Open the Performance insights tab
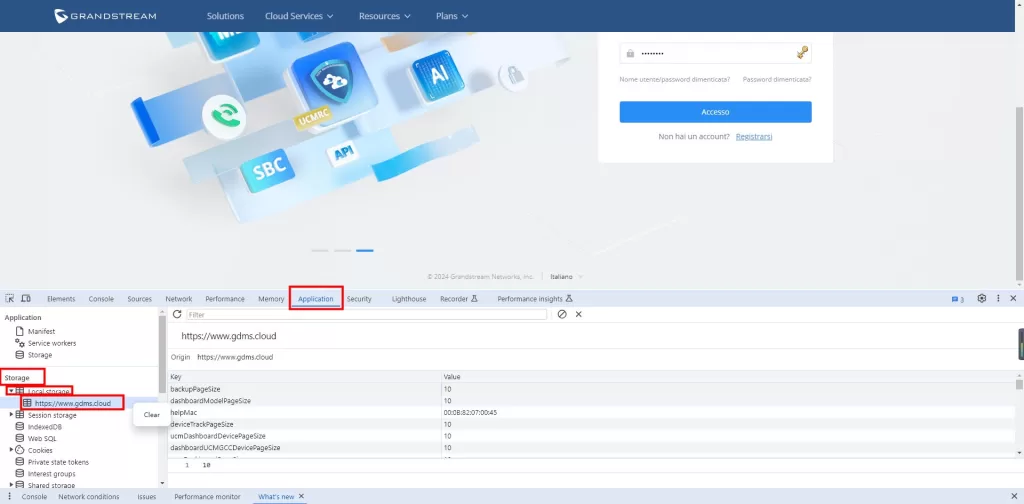The image size is (1024, 504). pos(535,299)
